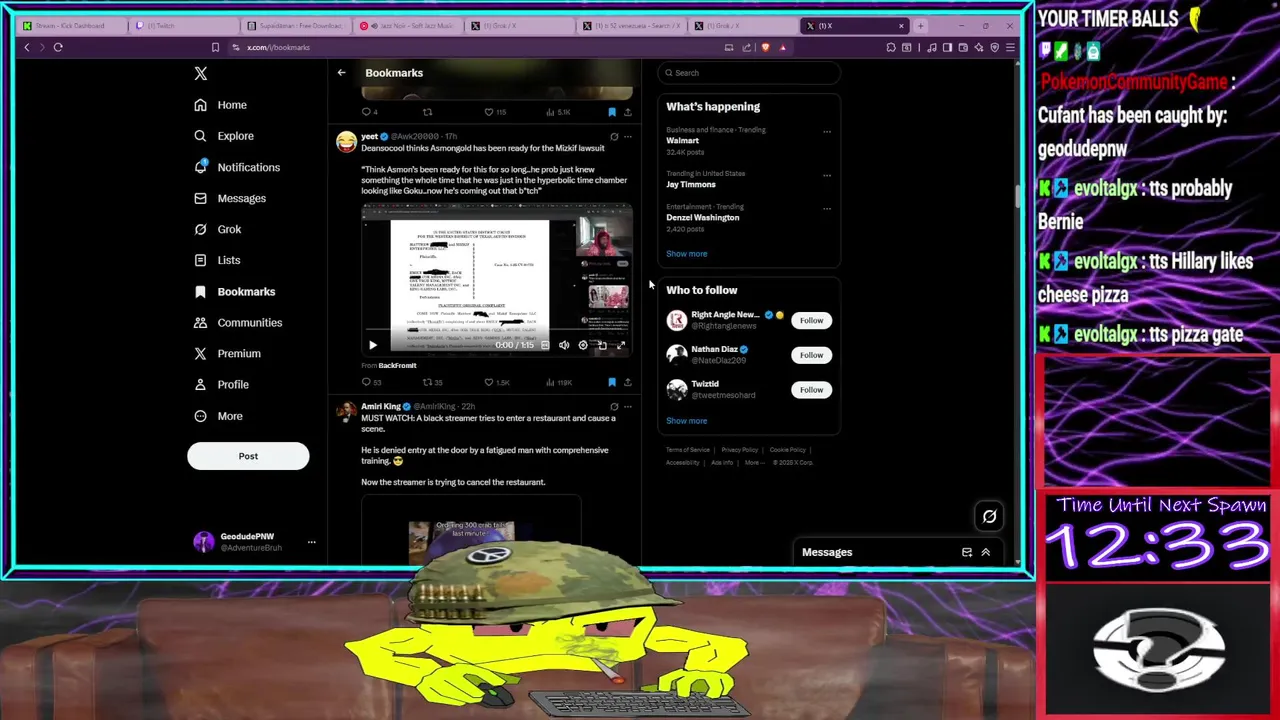
Task: Bookmark page via address bar bookmark icon
Action: click(215, 47)
